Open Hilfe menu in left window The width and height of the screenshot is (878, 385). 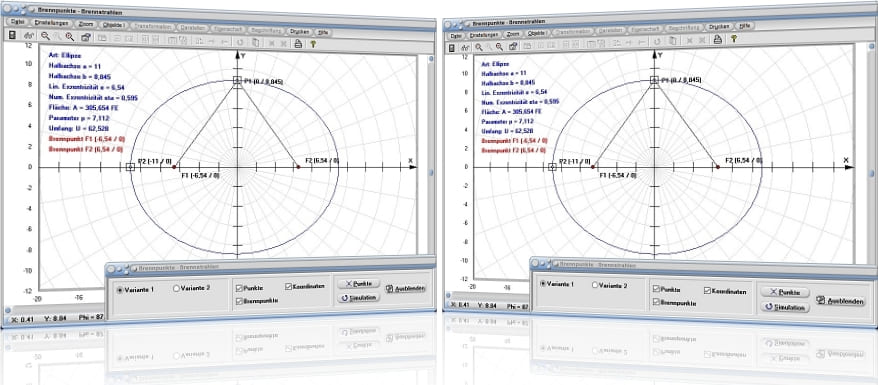tap(324, 32)
